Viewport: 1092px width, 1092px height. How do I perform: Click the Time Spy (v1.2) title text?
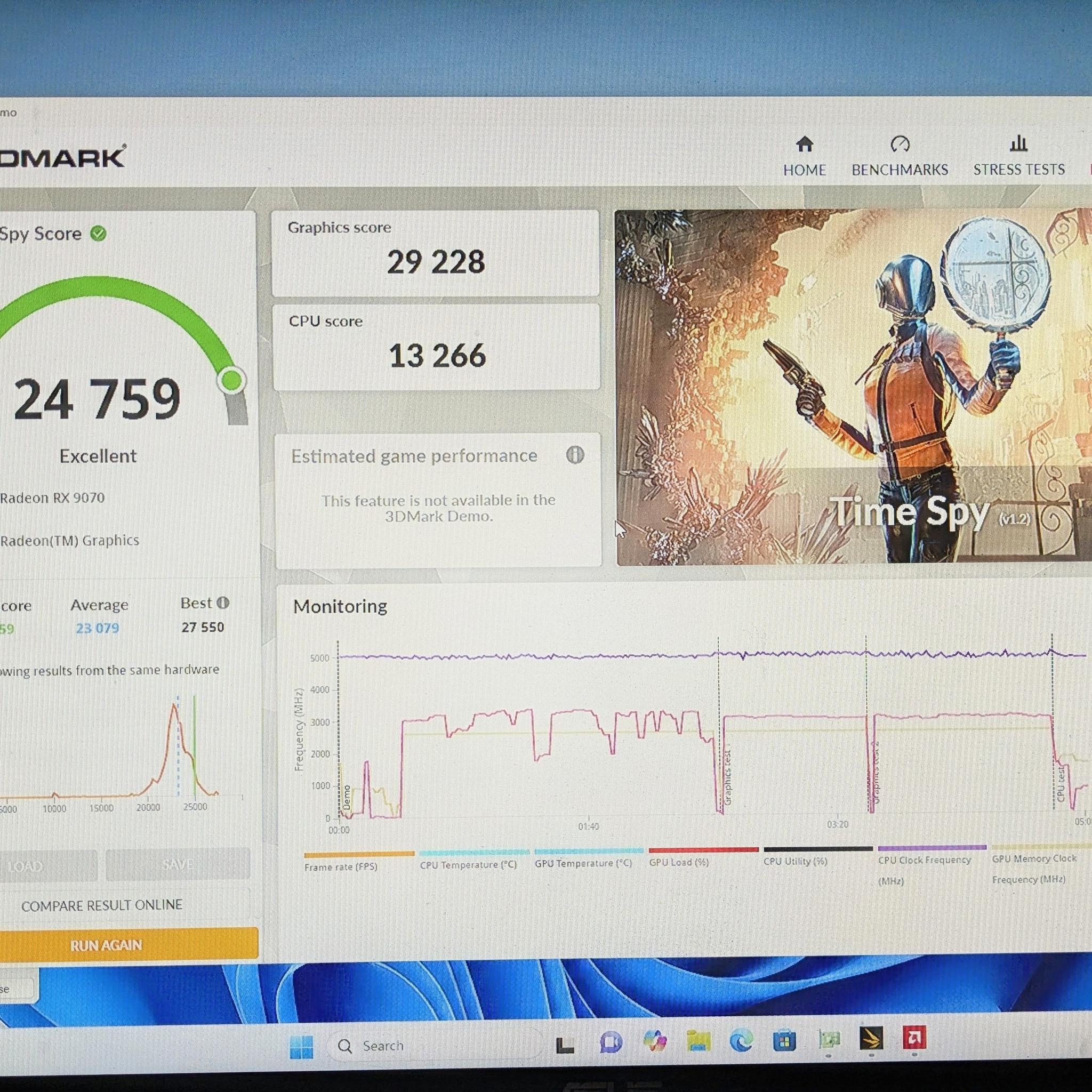(932, 513)
